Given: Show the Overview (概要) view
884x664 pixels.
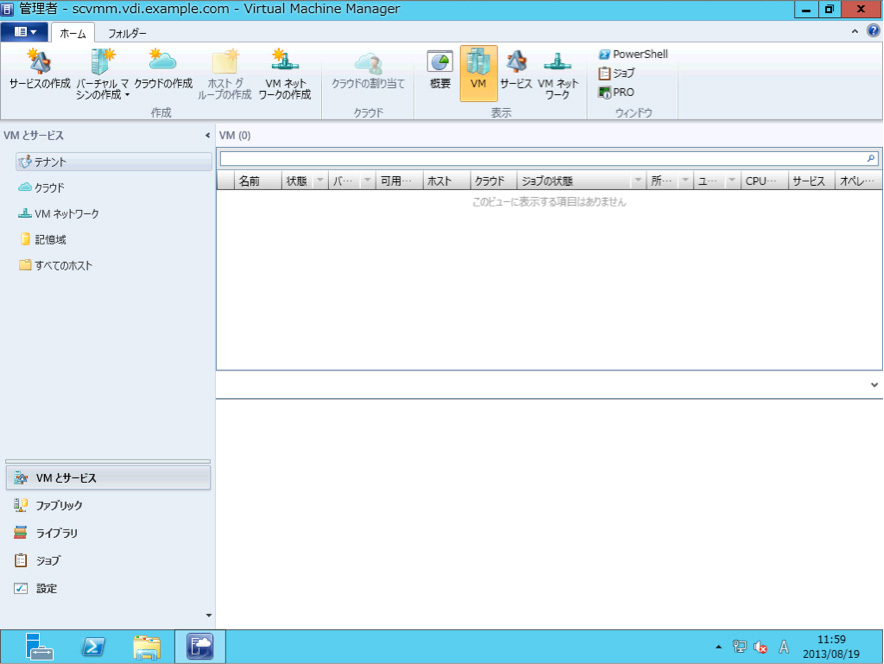Looking at the screenshot, I should (440, 70).
